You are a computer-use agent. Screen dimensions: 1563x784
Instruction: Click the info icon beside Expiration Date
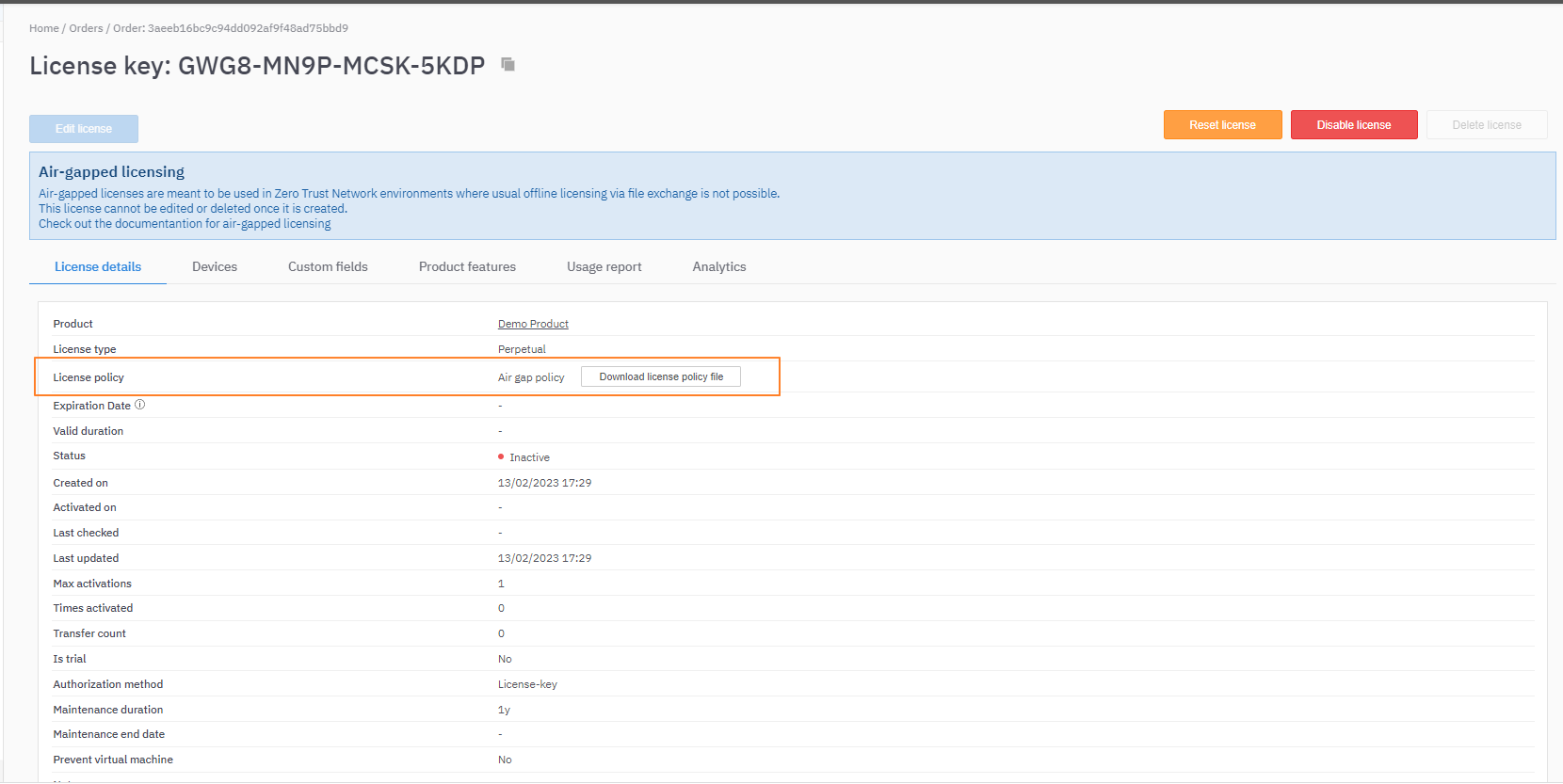pos(140,405)
